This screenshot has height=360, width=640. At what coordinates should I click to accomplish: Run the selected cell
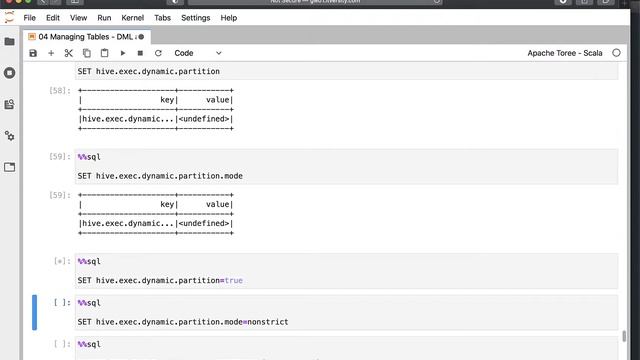tap(122, 53)
